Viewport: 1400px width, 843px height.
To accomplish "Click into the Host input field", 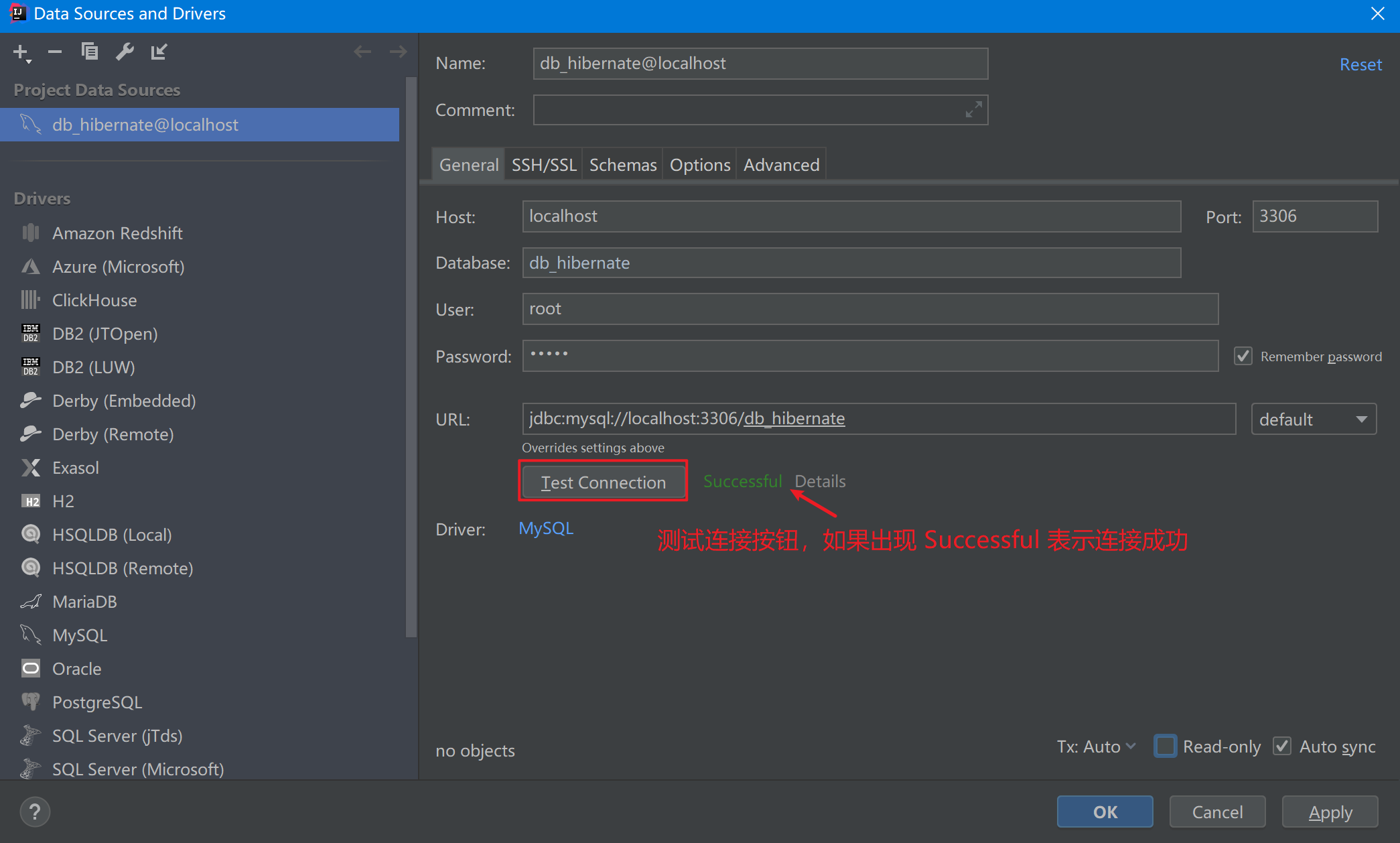I will [851, 216].
